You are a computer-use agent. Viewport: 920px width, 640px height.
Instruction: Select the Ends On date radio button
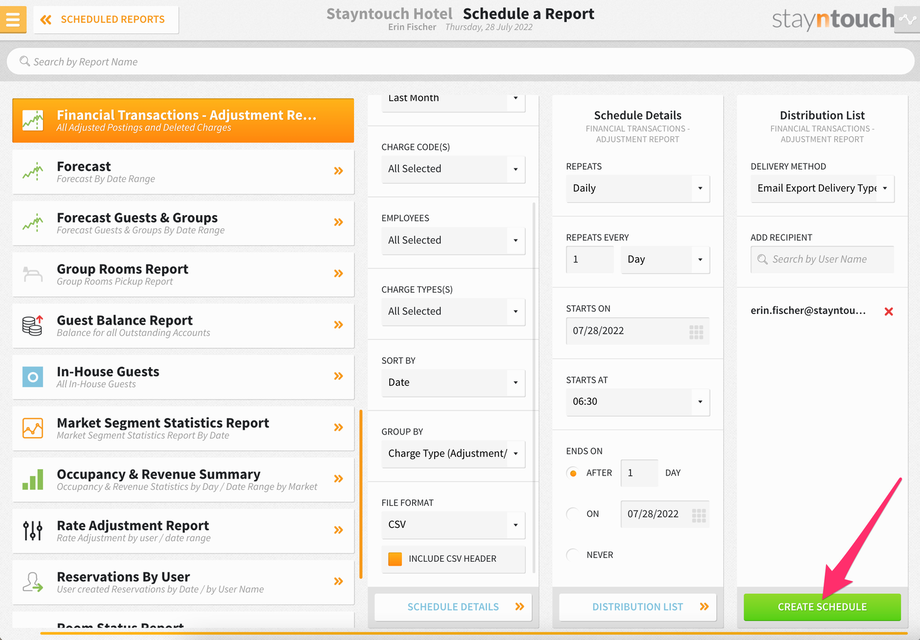point(573,514)
